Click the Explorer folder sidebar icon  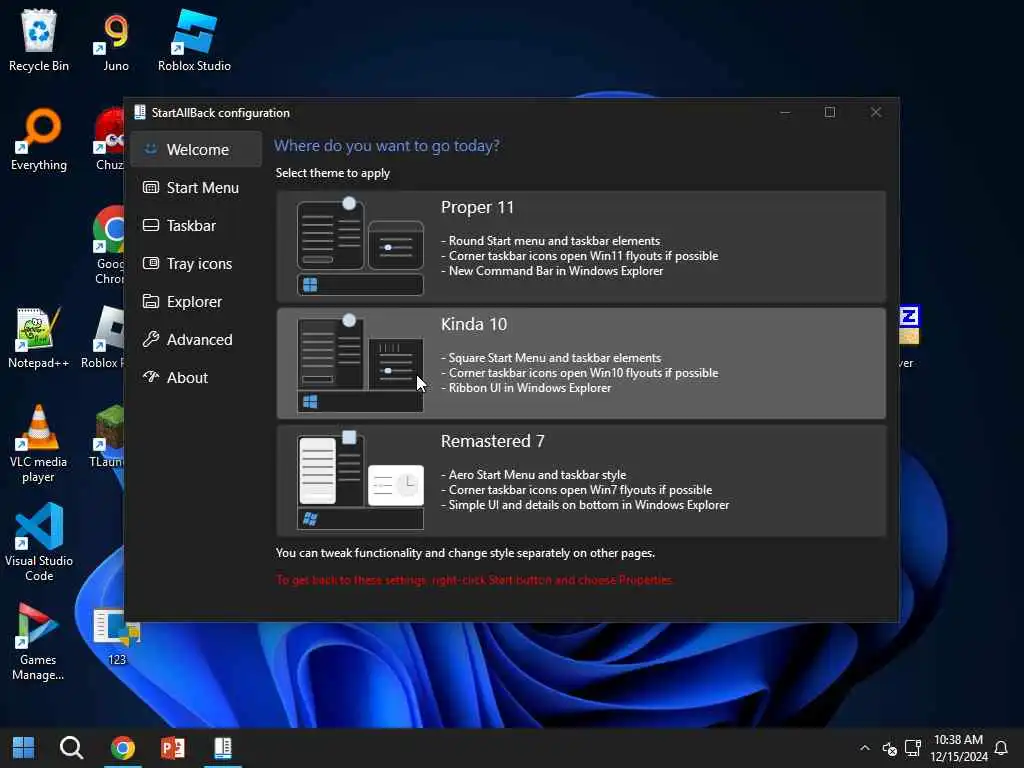(x=151, y=301)
